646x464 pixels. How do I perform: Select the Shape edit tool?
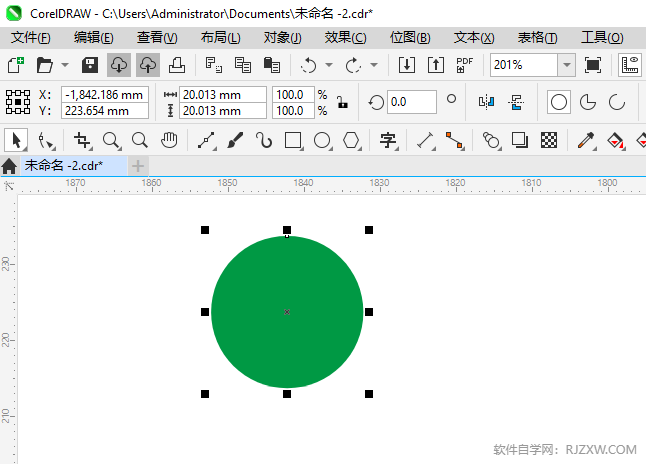point(46,141)
